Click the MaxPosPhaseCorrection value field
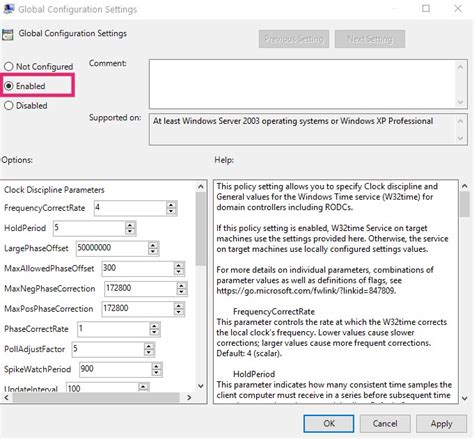This screenshot has width=474, height=439. 138,309
